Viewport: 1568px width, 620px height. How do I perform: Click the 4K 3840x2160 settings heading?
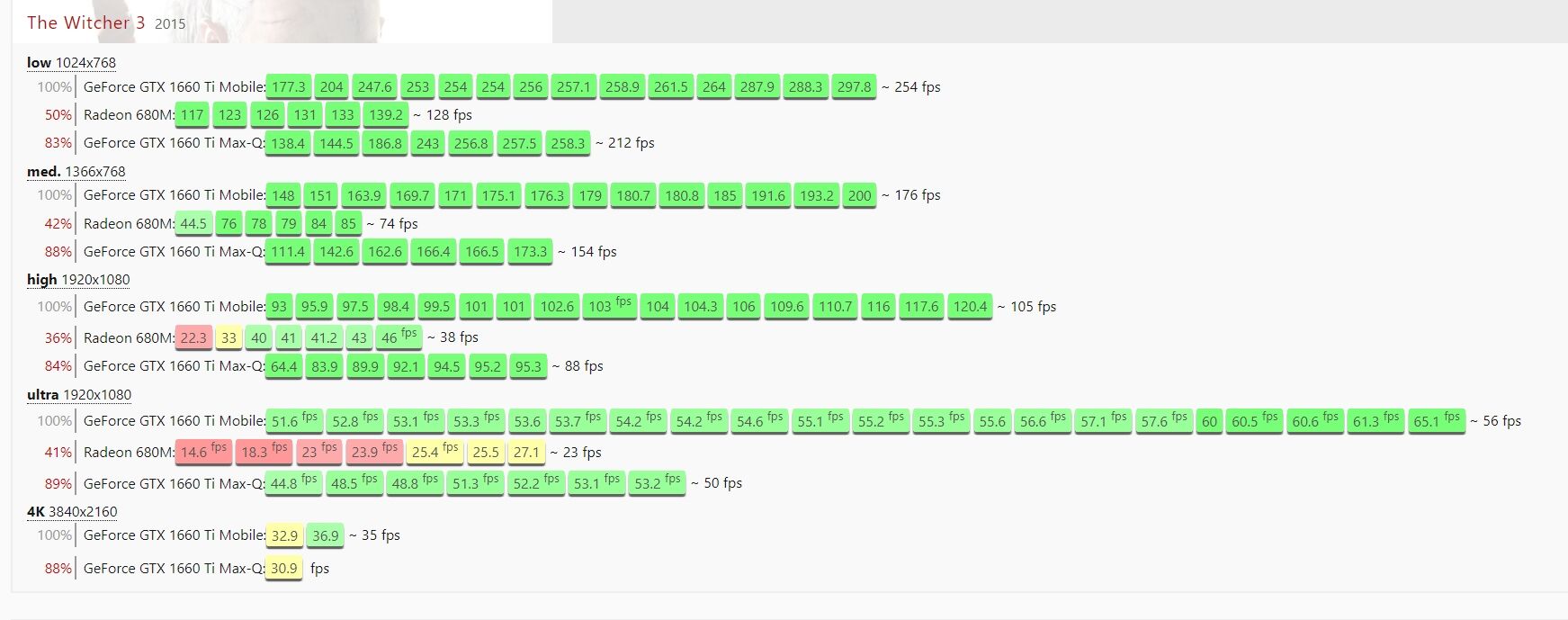pos(72,511)
